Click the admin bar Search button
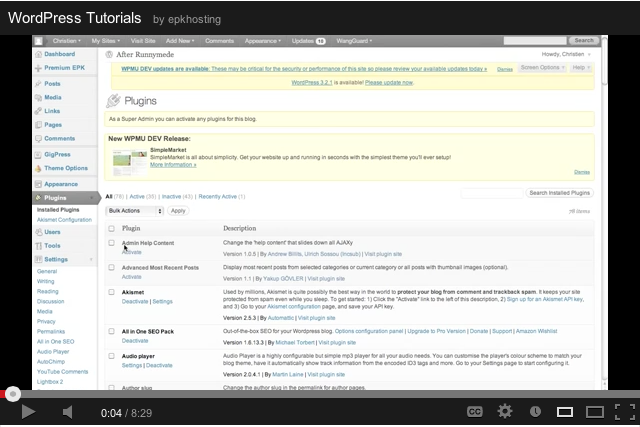The height and width of the screenshot is (427, 640). pyautogui.click(x=584, y=40)
